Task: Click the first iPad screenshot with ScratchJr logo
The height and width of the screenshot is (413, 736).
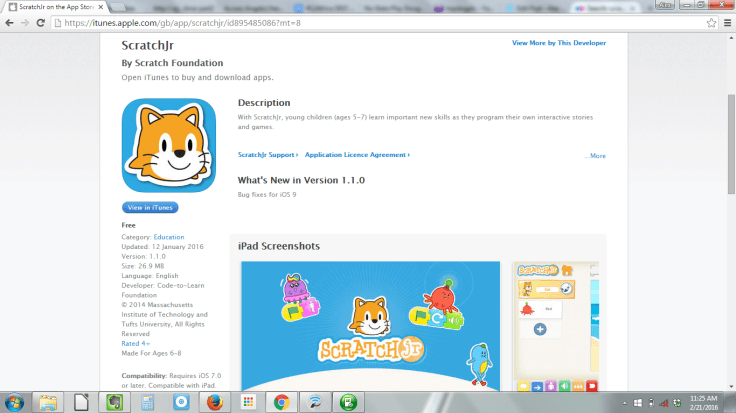Action: click(x=370, y=326)
